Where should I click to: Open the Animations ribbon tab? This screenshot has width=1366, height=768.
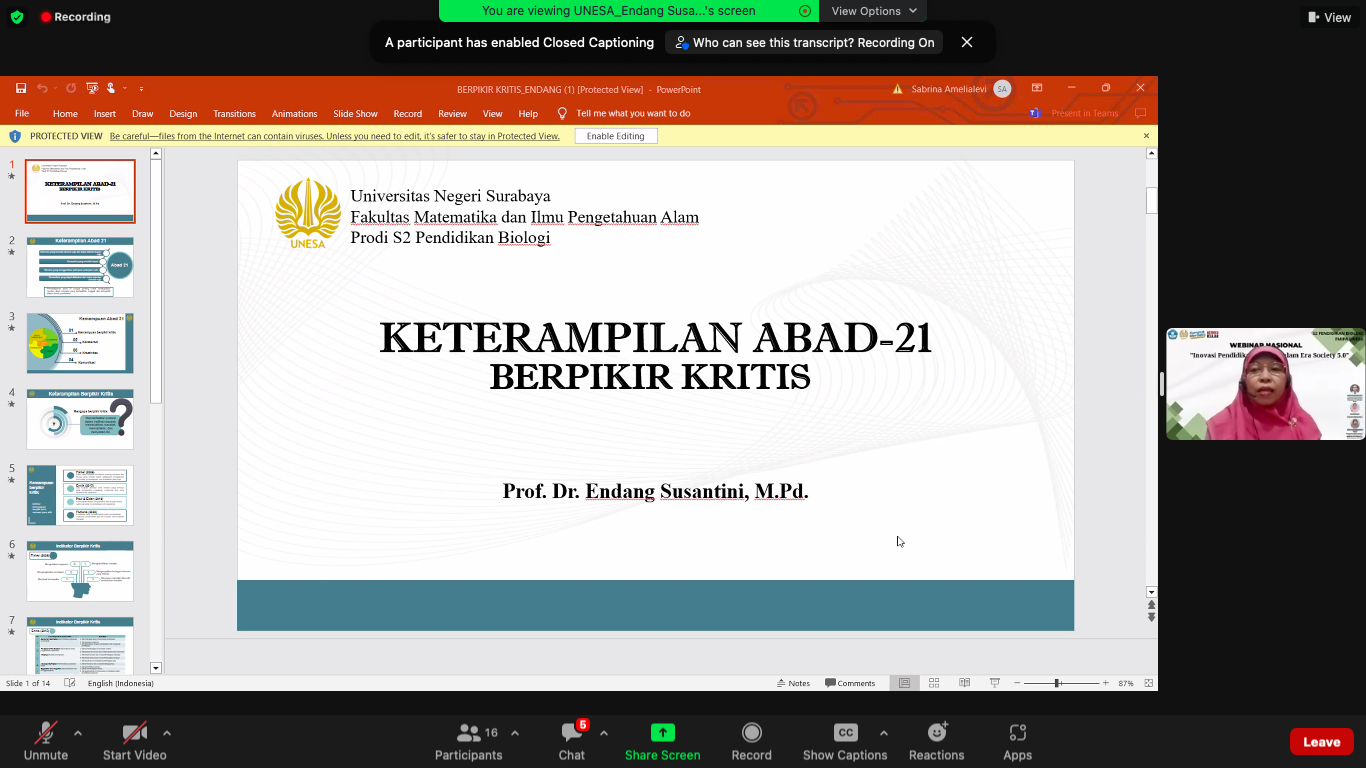coord(294,114)
